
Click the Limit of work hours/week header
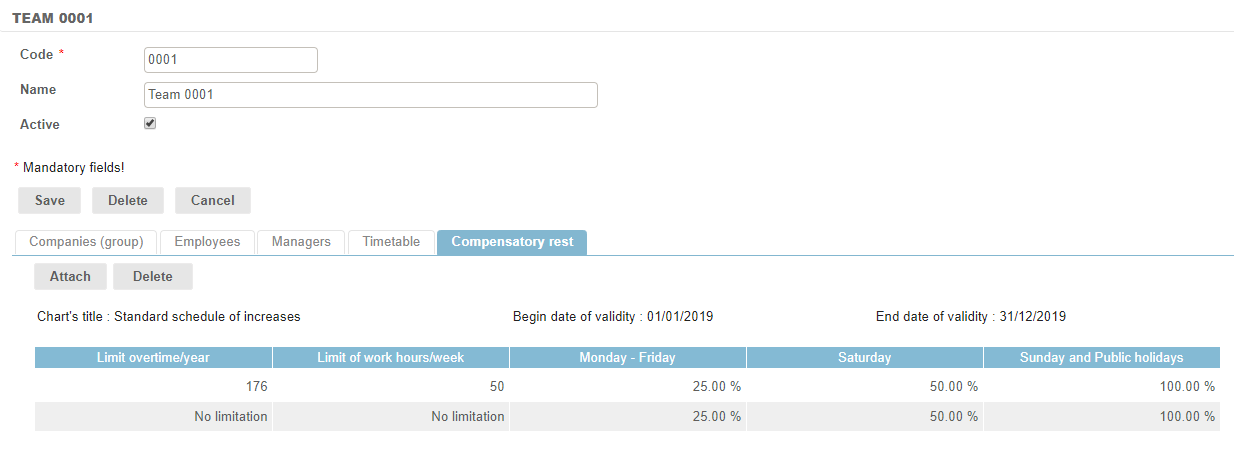[x=390, y=357]
